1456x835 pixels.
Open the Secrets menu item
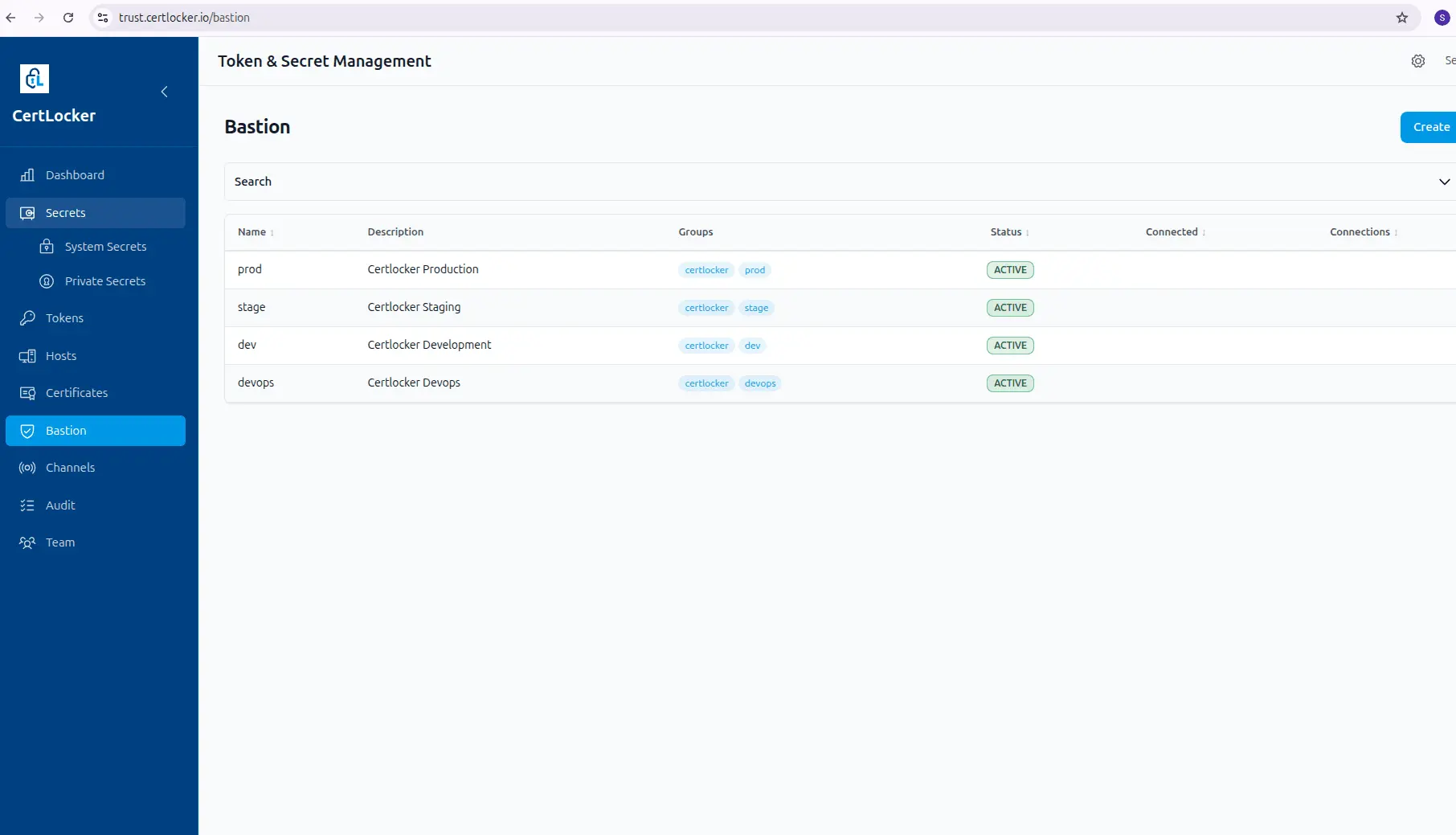point(96,213)
